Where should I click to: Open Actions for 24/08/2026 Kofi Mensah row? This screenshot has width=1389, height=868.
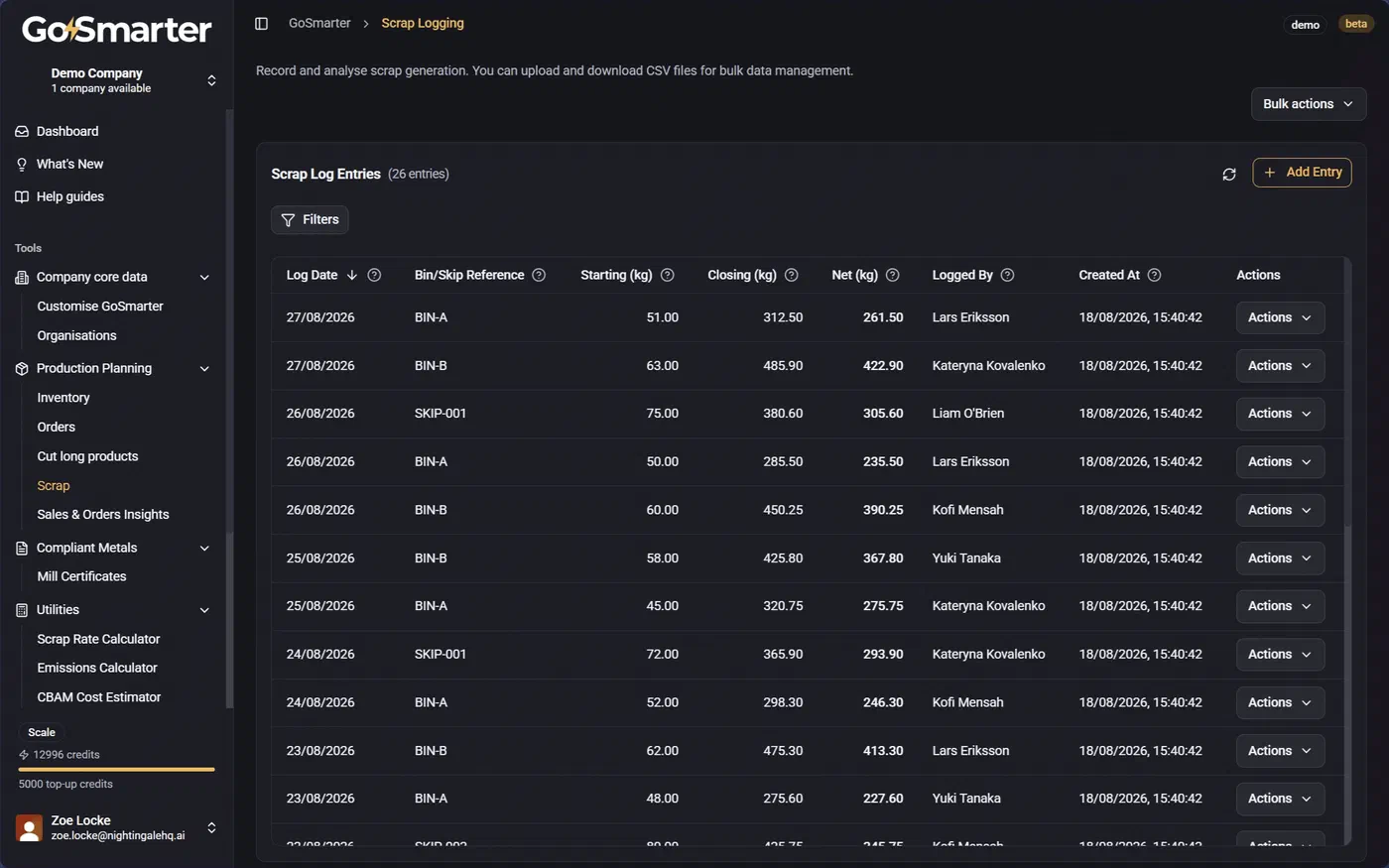1280,702
